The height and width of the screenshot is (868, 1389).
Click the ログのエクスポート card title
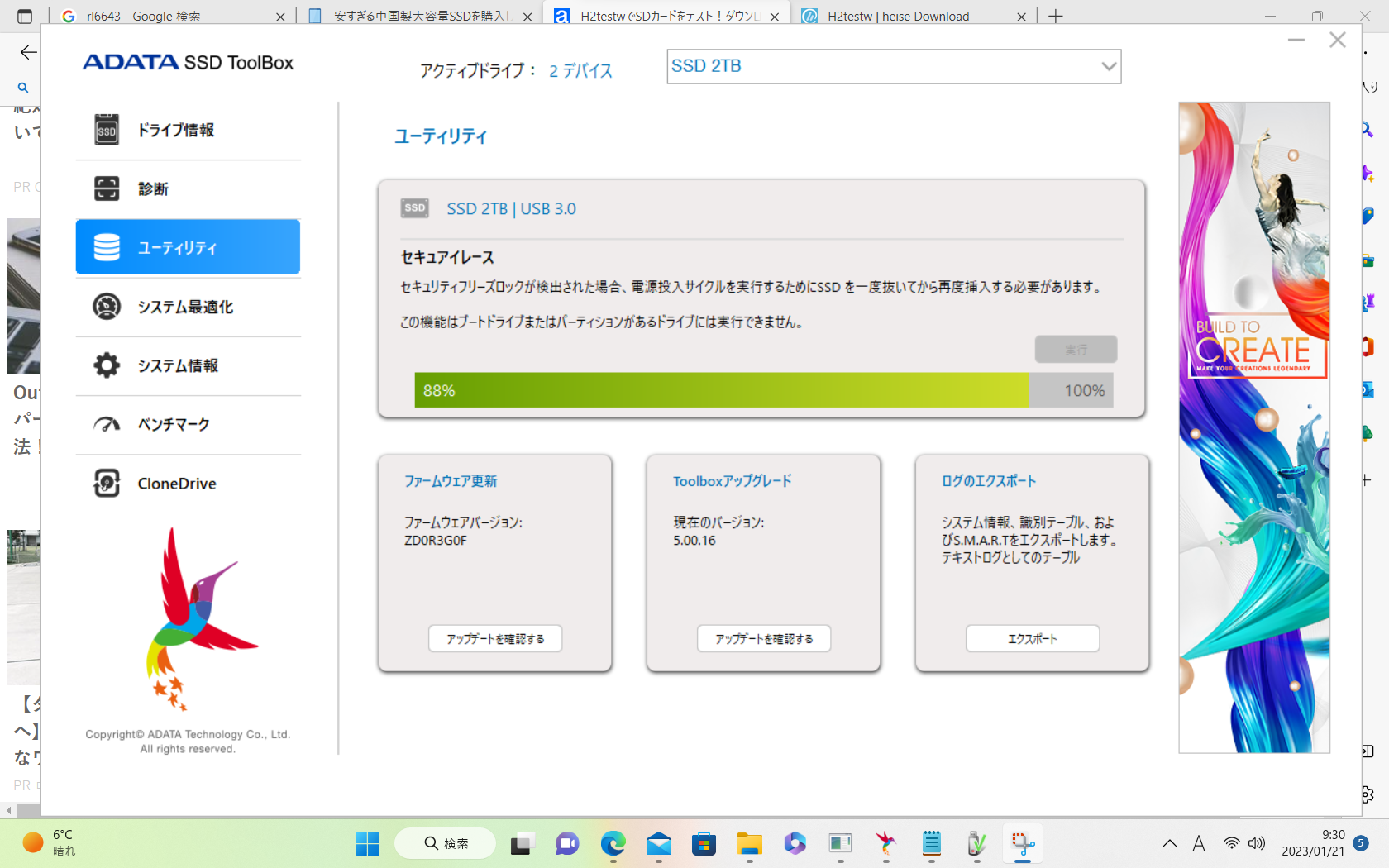point(989,481)
